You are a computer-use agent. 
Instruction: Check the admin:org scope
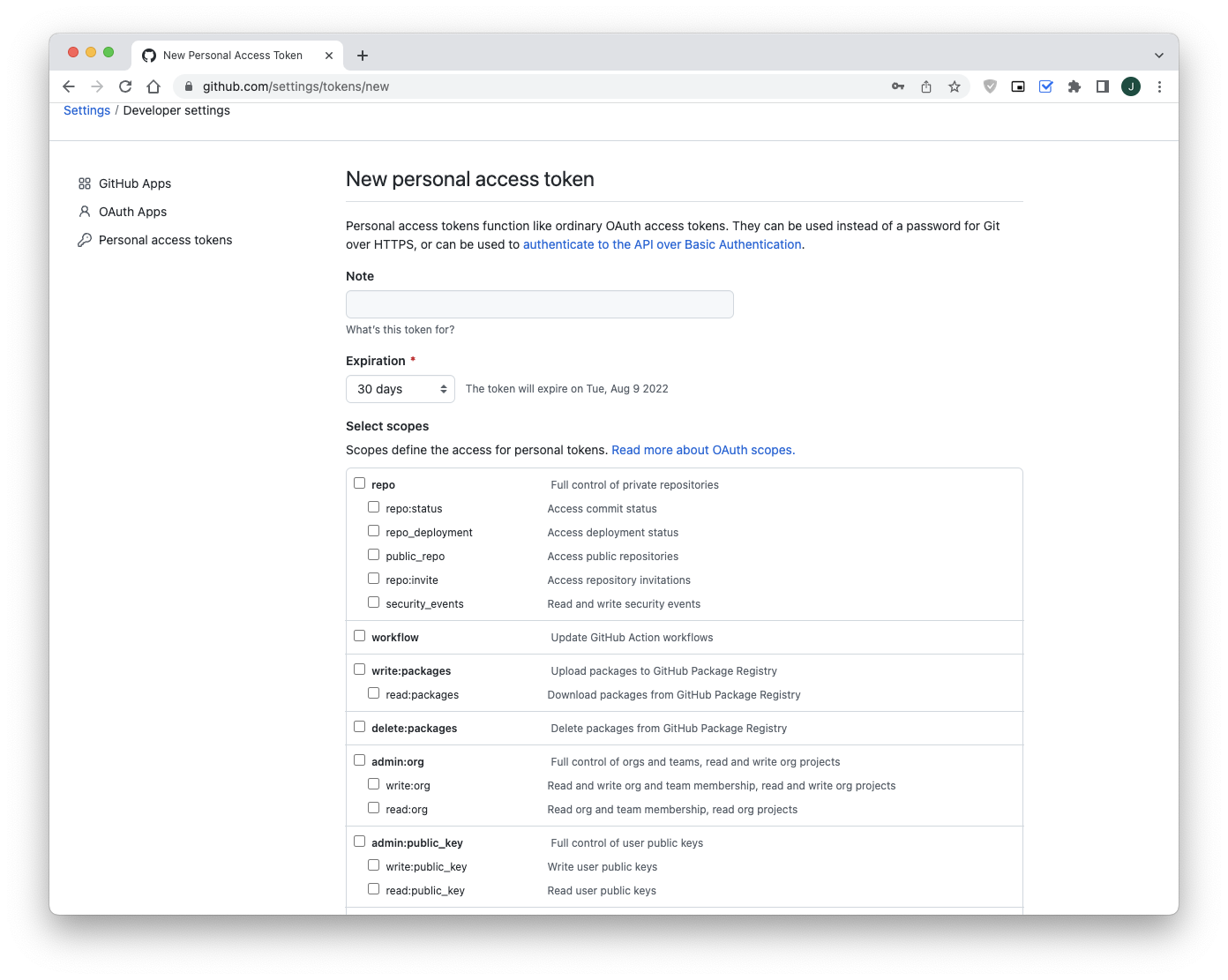359,760
